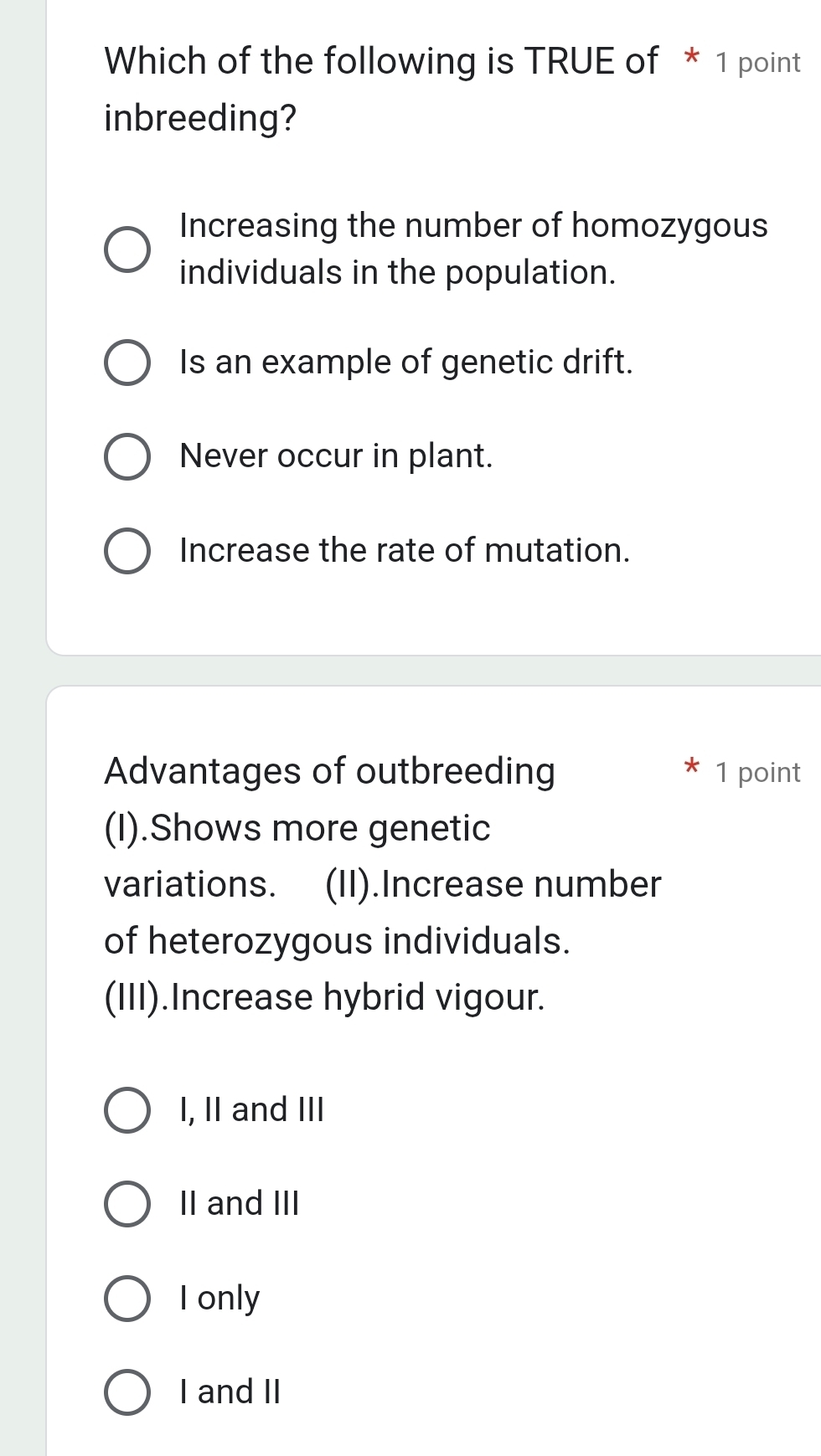Screen dimensions: 821x1456
Task: Choose the genetic drift answer
Action: coord(127,362)
